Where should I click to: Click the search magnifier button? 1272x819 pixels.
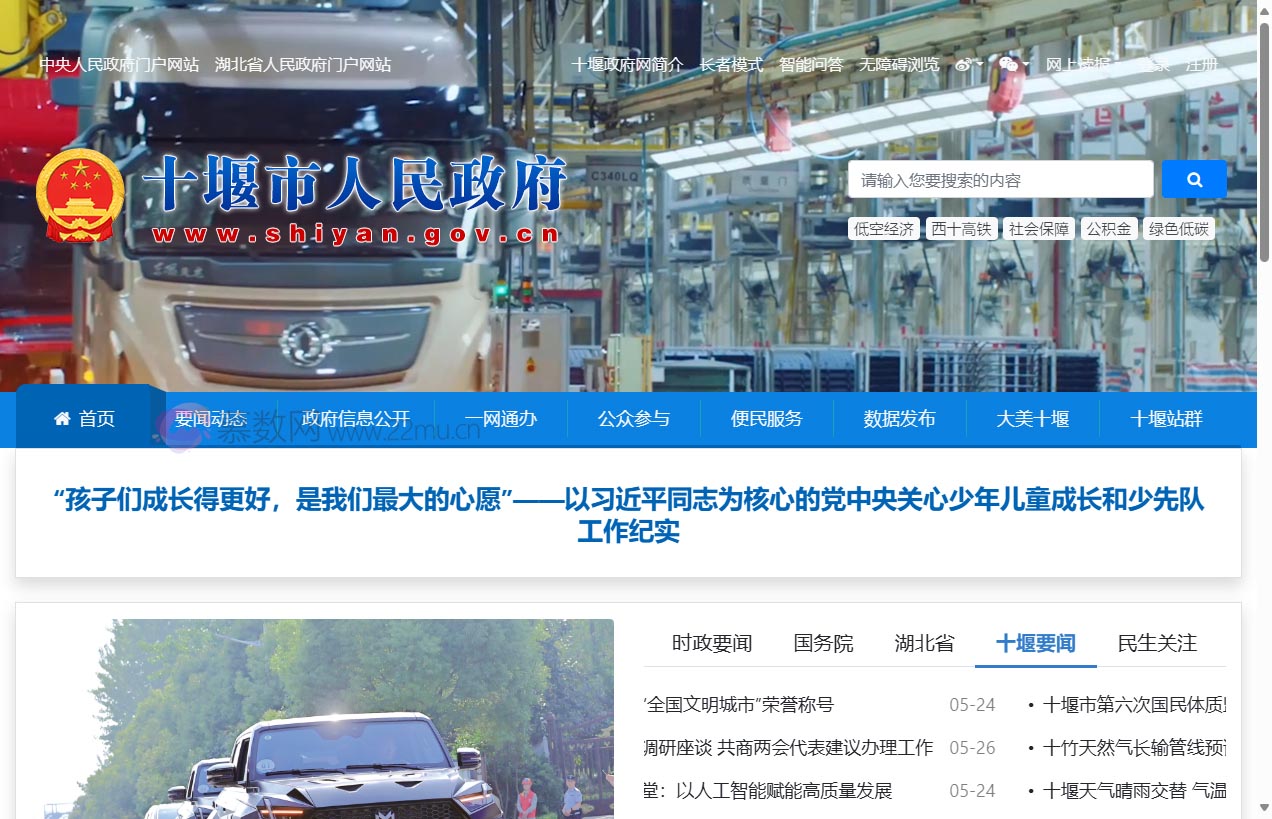coord(1194,179)
